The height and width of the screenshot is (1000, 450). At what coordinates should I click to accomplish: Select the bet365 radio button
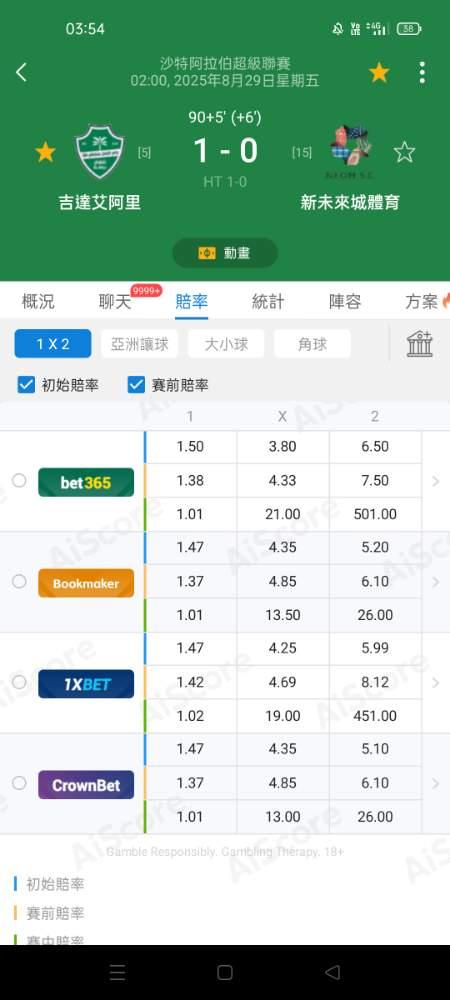[19, 480]
